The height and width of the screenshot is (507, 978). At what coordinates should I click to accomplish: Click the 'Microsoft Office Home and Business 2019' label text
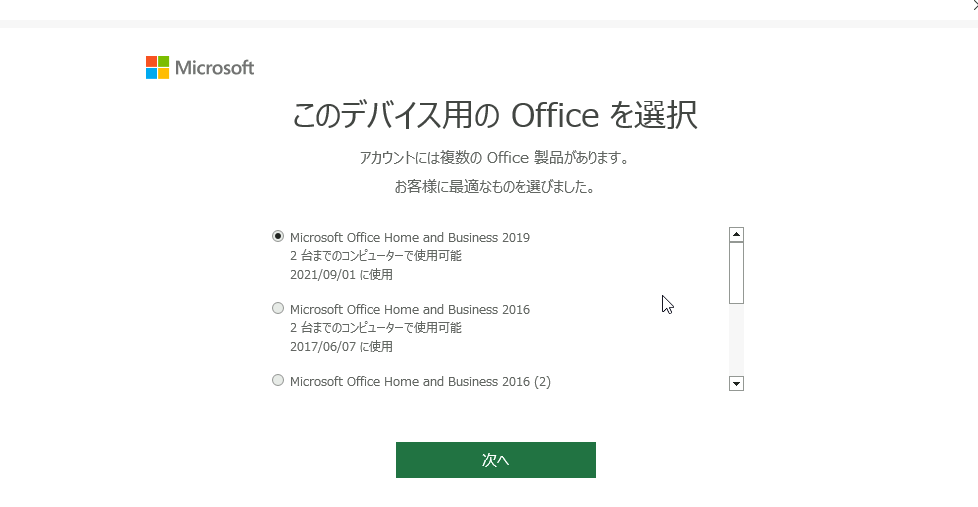(409, 238)
